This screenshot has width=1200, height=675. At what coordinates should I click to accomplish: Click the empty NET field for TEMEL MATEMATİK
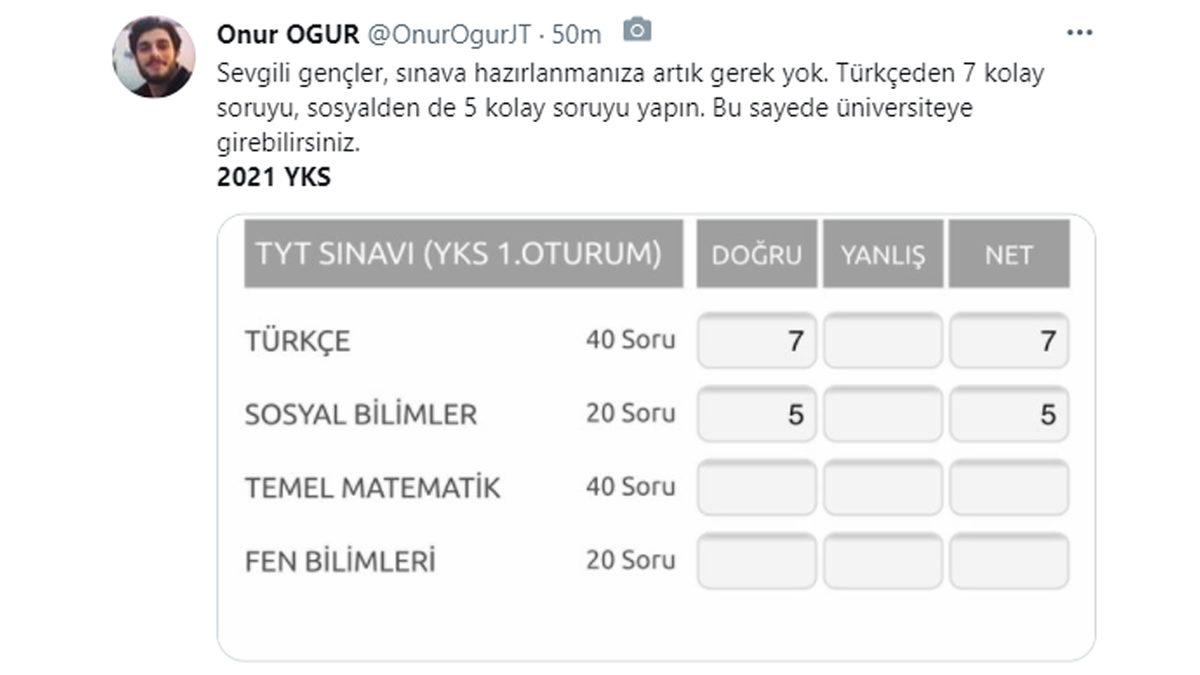[x=1010, y=487]
